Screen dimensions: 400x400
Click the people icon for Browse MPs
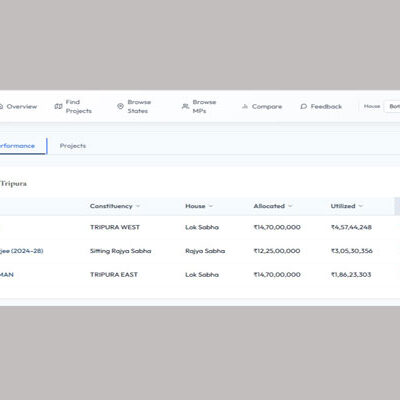point(185,106)
